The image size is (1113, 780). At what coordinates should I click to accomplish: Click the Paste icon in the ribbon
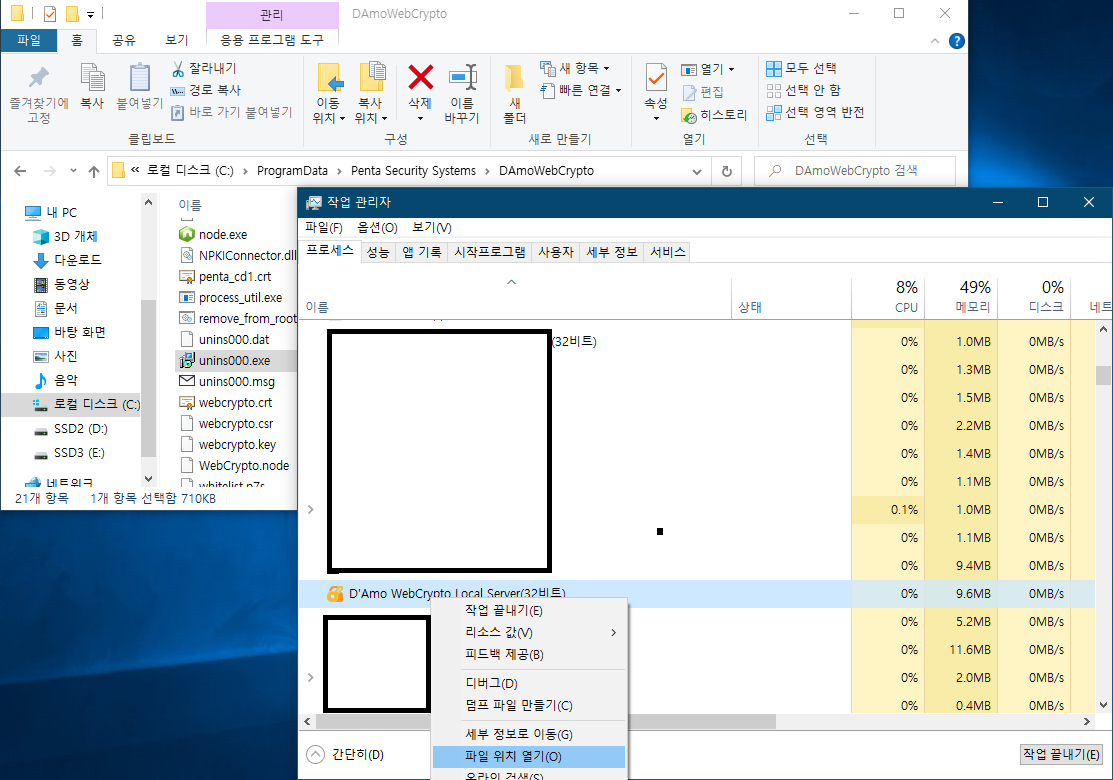(x=140, y=77)
